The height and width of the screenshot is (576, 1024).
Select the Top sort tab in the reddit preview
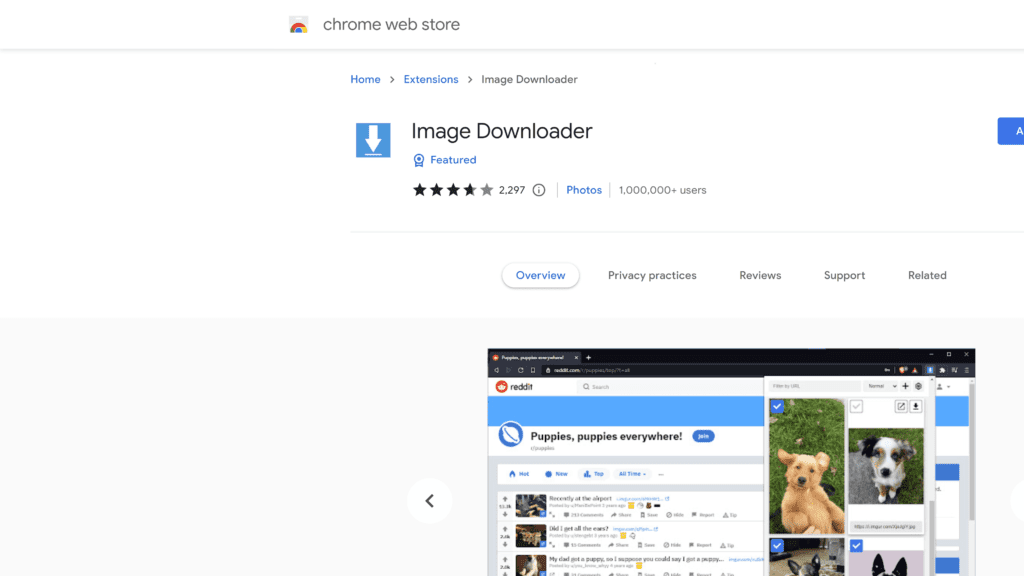pos(594,474)
